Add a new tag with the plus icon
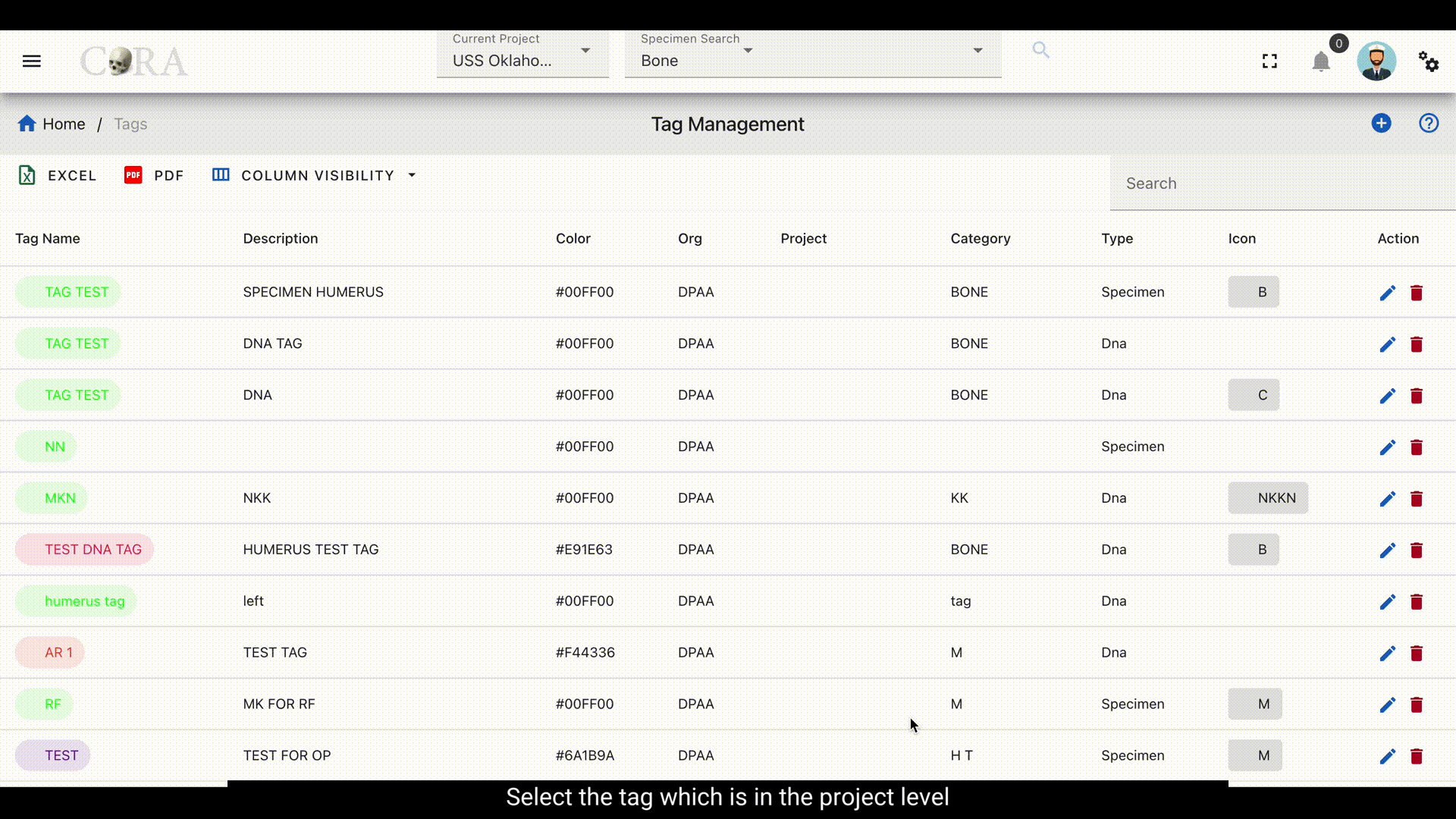1456x819 pixels. 1381,124
